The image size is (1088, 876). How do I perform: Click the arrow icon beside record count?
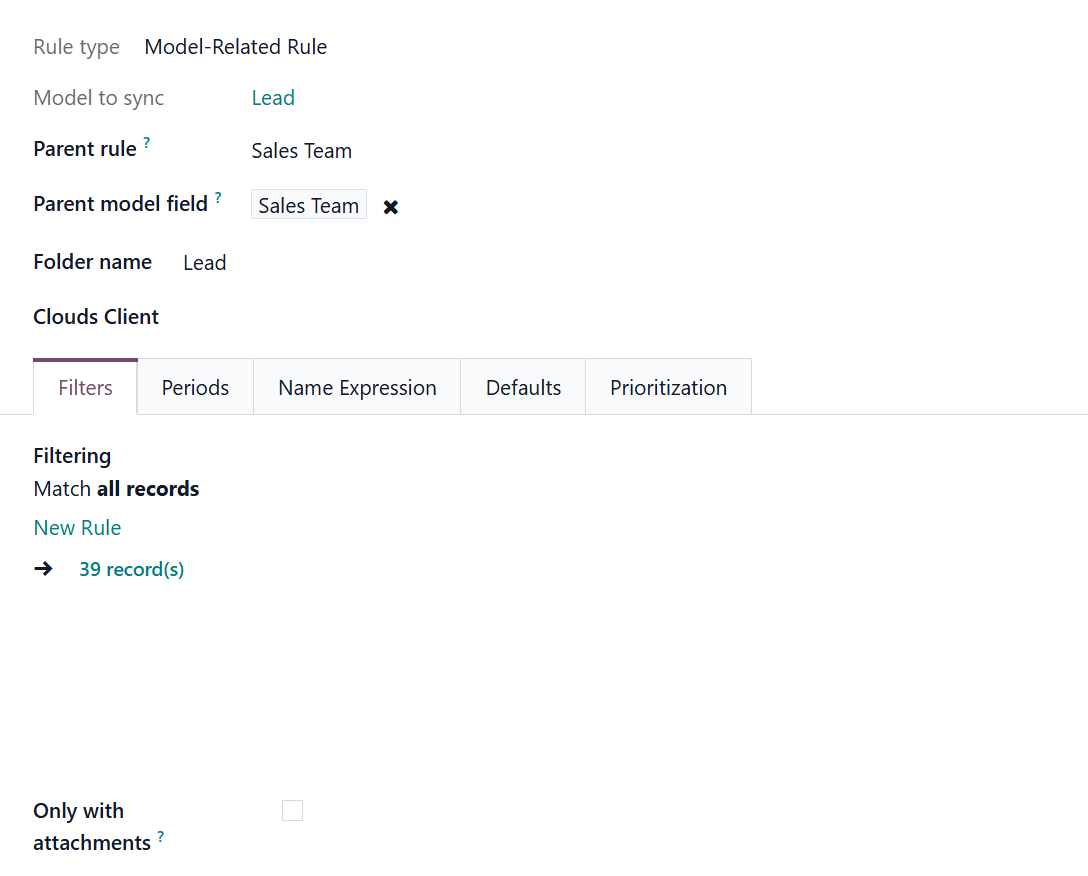pos(43,569)
